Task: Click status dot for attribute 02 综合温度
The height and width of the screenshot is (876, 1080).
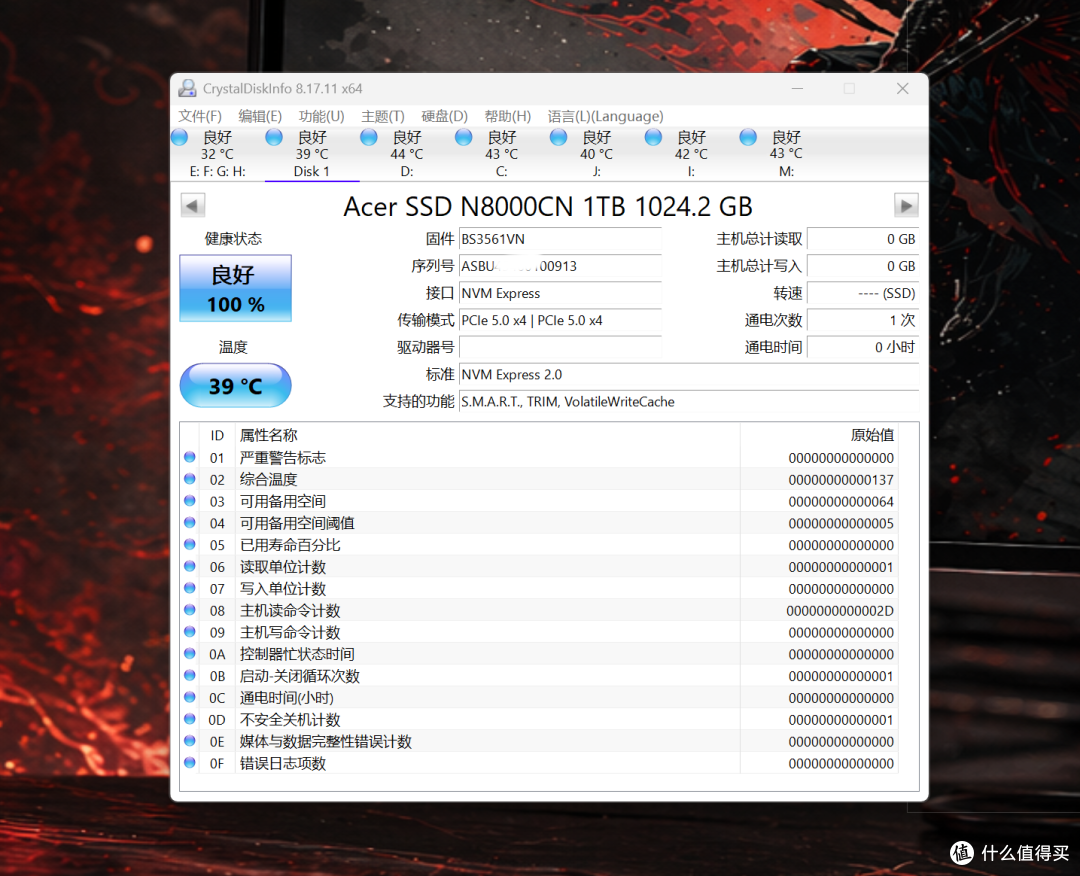Action: (x=190, y=479)
